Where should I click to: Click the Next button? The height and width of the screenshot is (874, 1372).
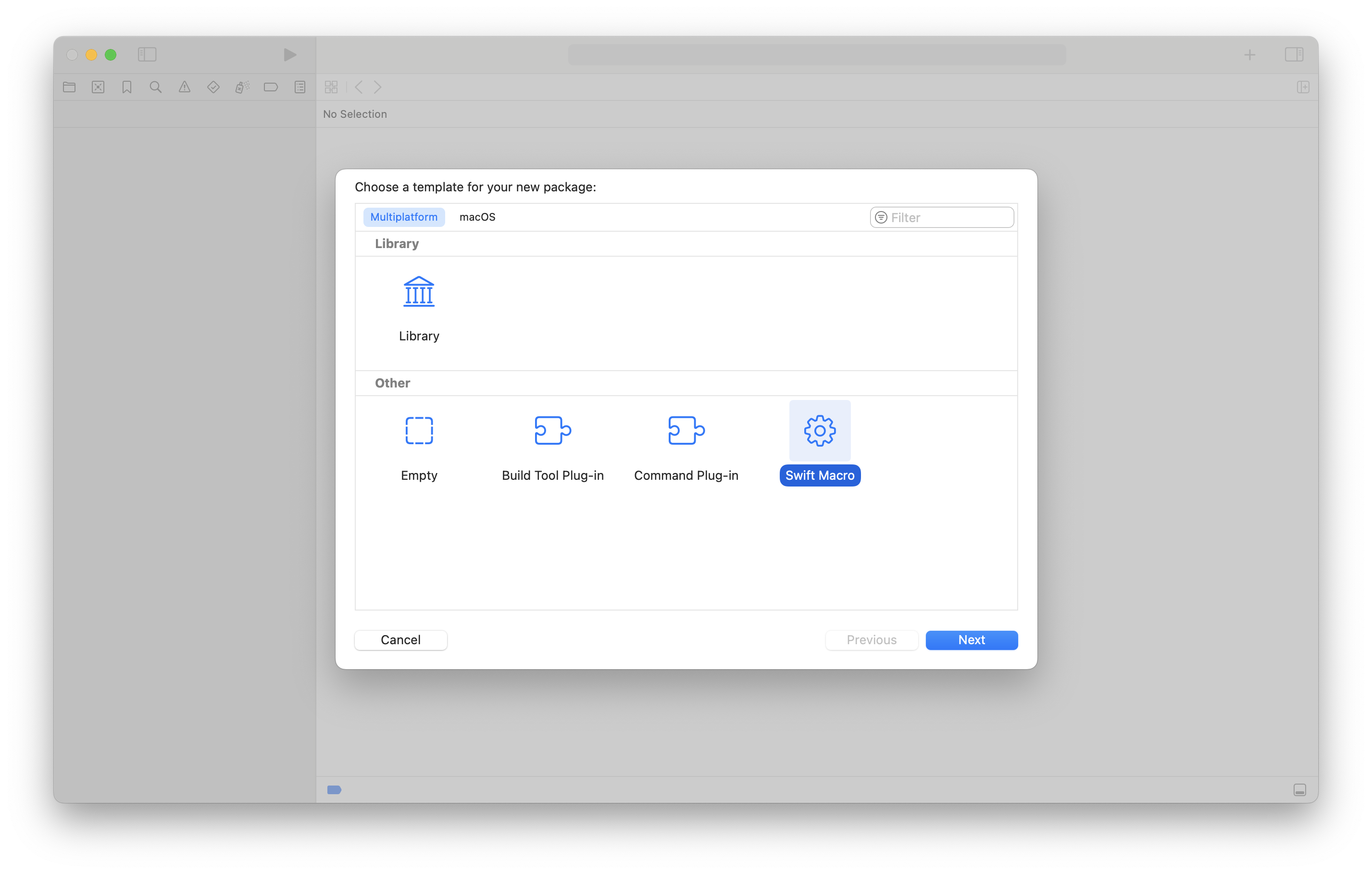pyautogui.click(x=971, y=640)
